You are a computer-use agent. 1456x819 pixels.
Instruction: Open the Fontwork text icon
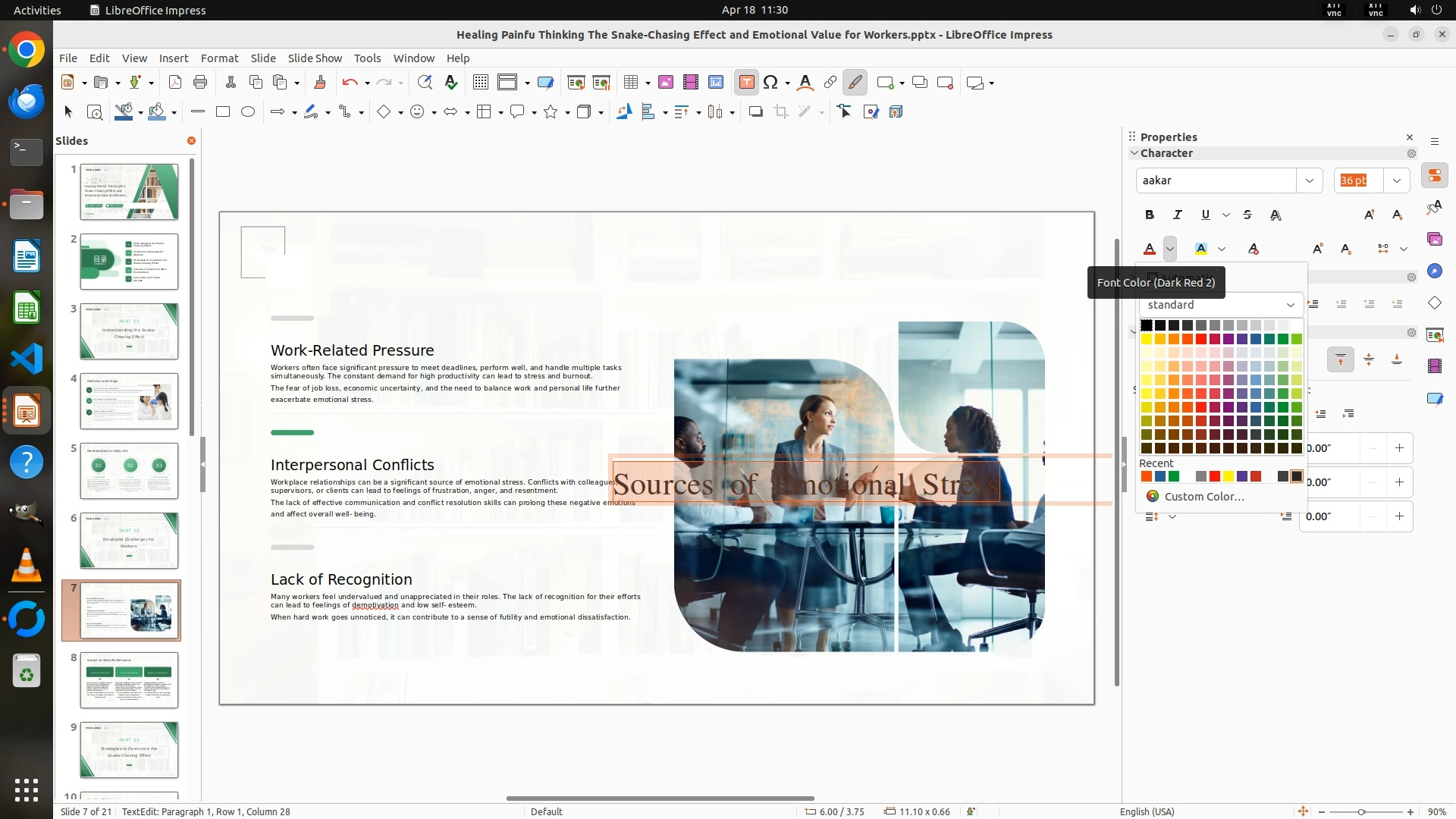point(805,83)
